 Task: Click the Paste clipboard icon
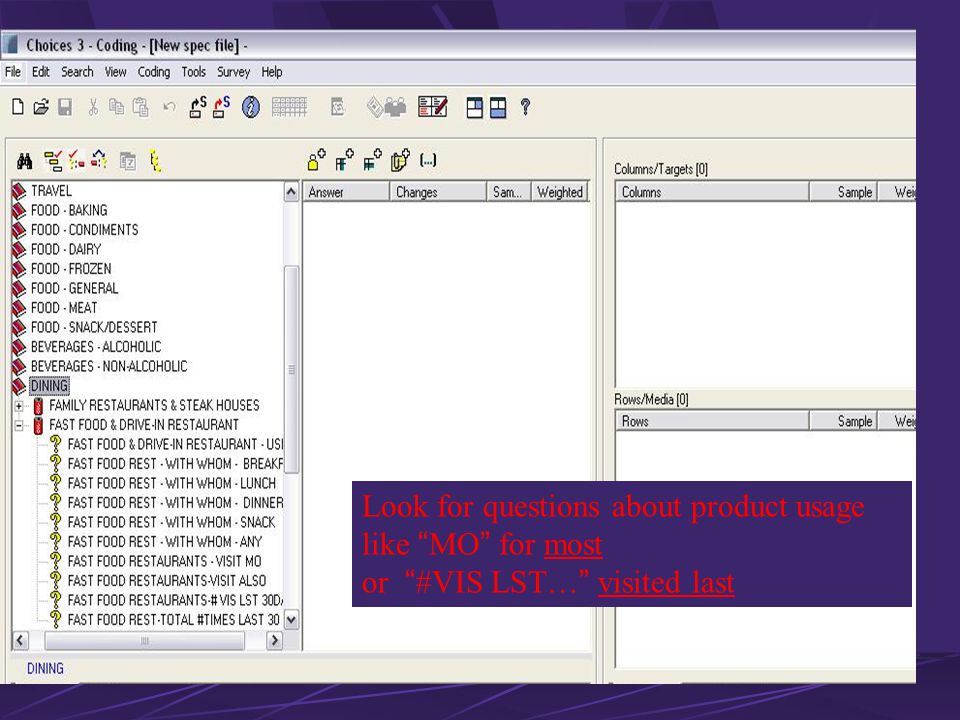141,107
